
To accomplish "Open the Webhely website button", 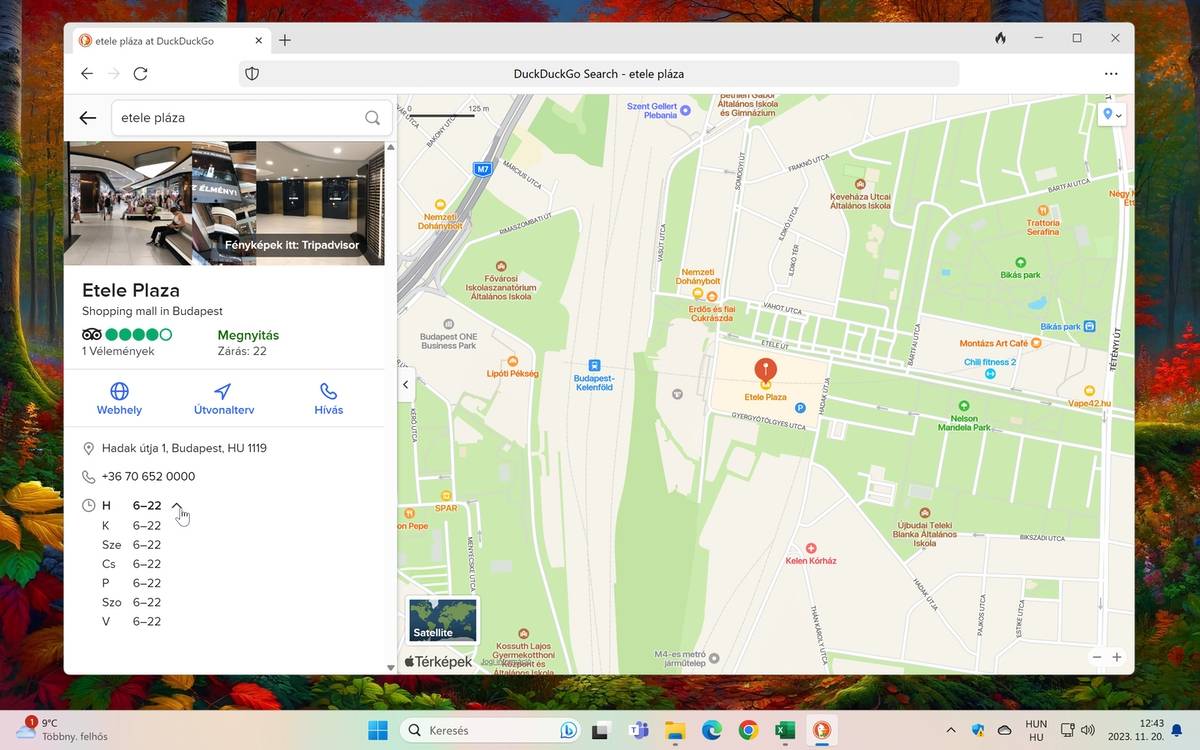I will [x=119, y=398].
